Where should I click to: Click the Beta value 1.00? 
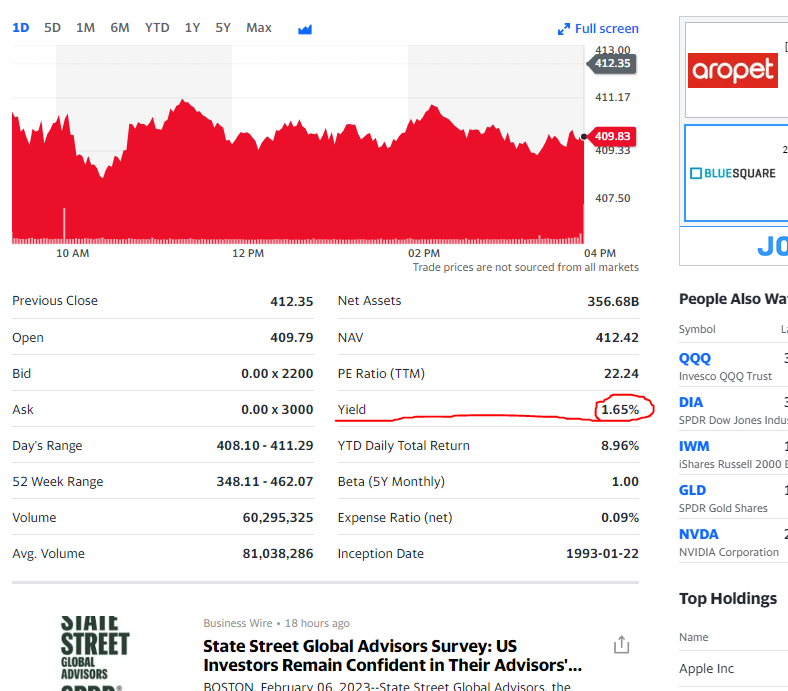(625, 482)
